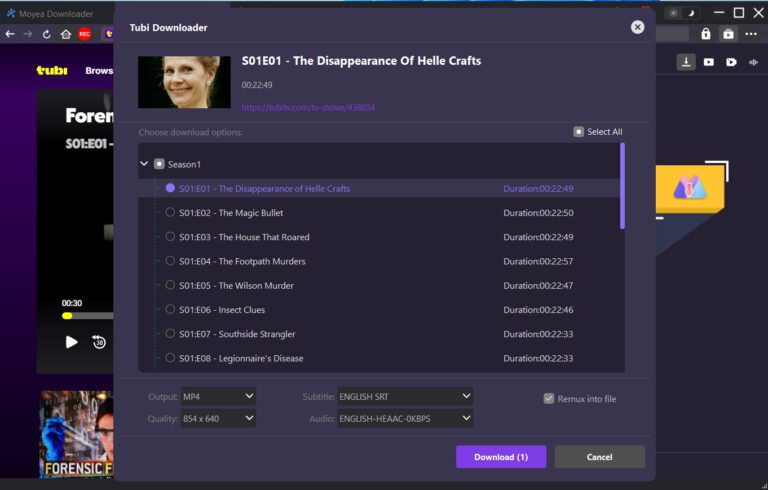Go back in the browser toolbar
Viewport: 768px width, 490px height.
pyautogui.click(x=10, y=34)
